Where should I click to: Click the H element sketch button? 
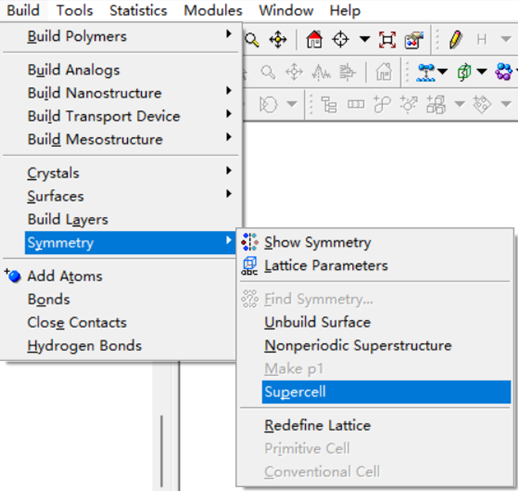tap(481, 40)
